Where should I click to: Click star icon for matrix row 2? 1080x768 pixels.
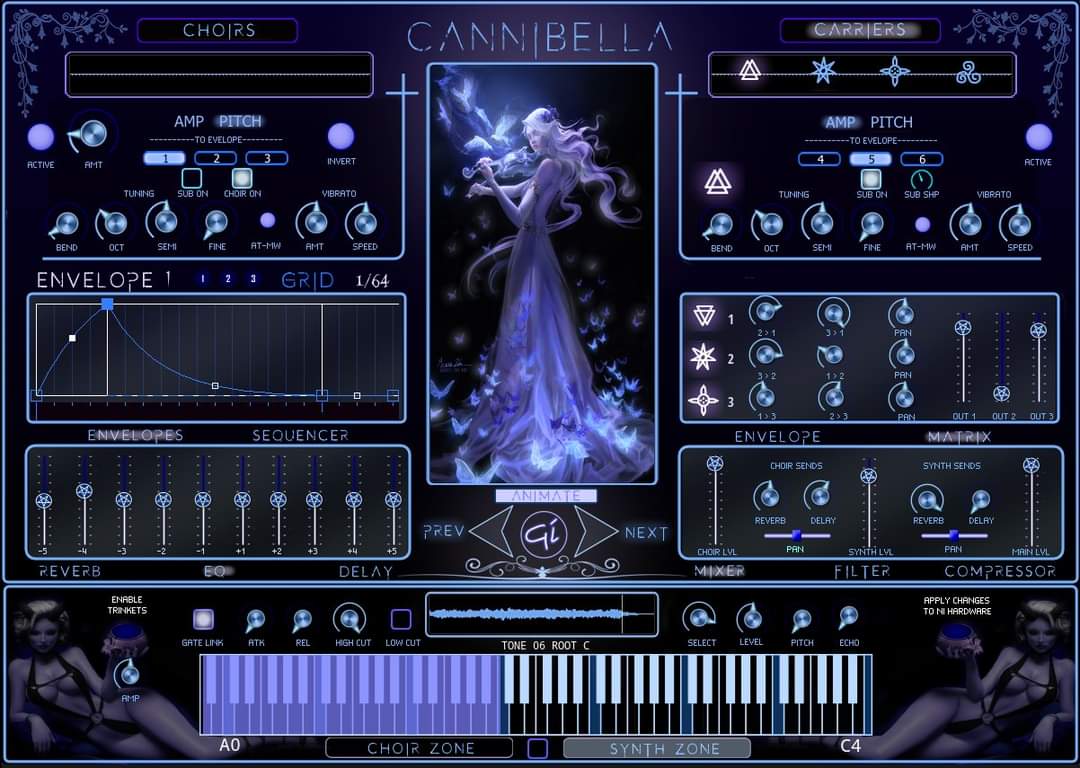pyautogui.click(x=703, y=357)
